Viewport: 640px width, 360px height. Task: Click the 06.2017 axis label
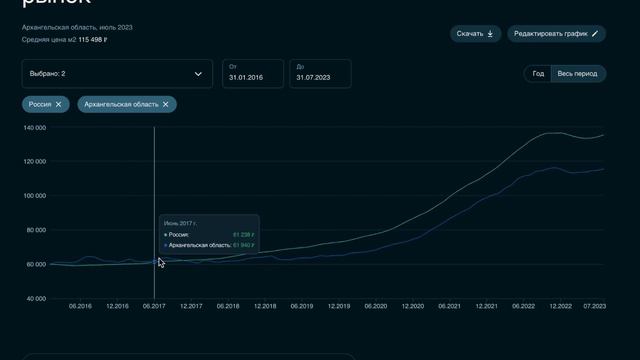click(x=154, y=306)
